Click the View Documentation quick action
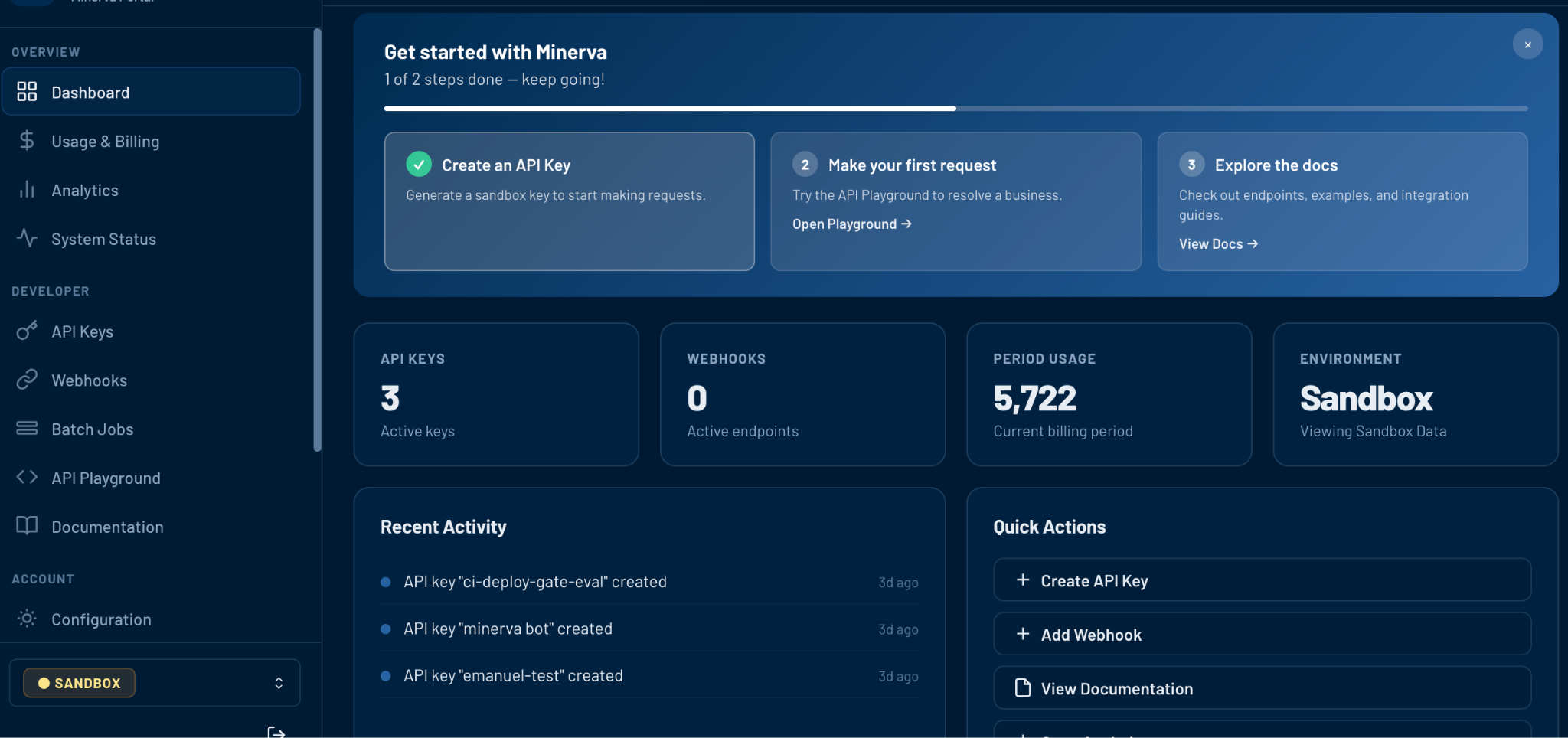1568x738 pixels. click(x=1262, y=687)
